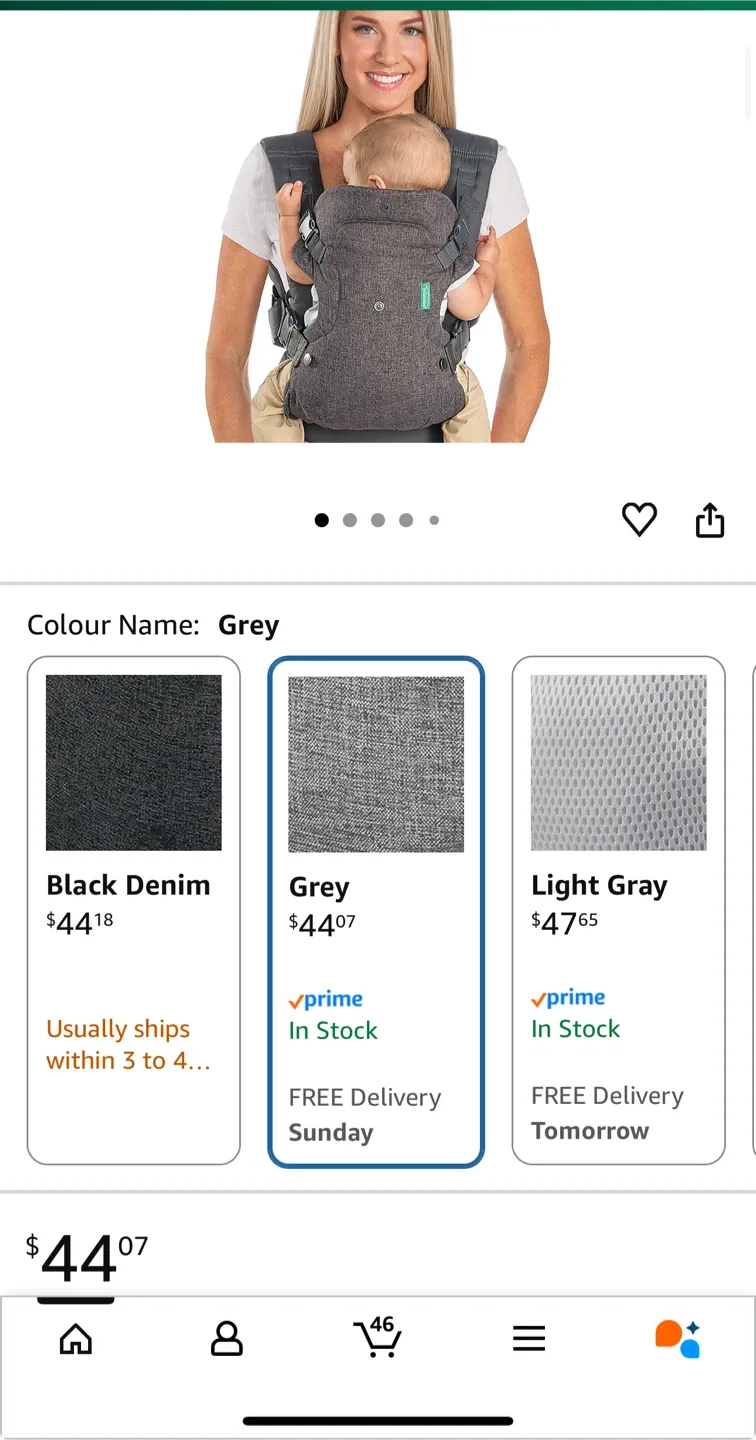Open the Amazon home screen from bottom navigation
756x1440 pixels.
(x=76, y=1338)
